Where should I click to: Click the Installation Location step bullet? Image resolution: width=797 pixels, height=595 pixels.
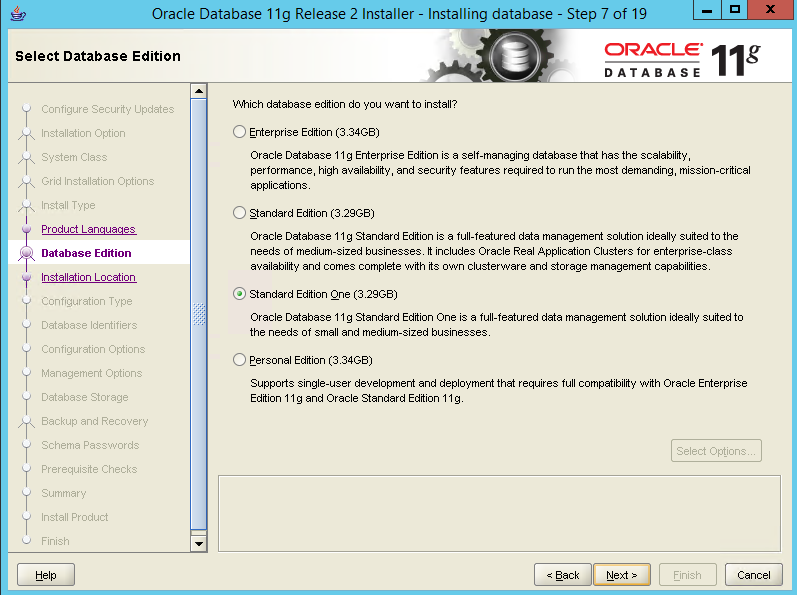coord(26,277)
